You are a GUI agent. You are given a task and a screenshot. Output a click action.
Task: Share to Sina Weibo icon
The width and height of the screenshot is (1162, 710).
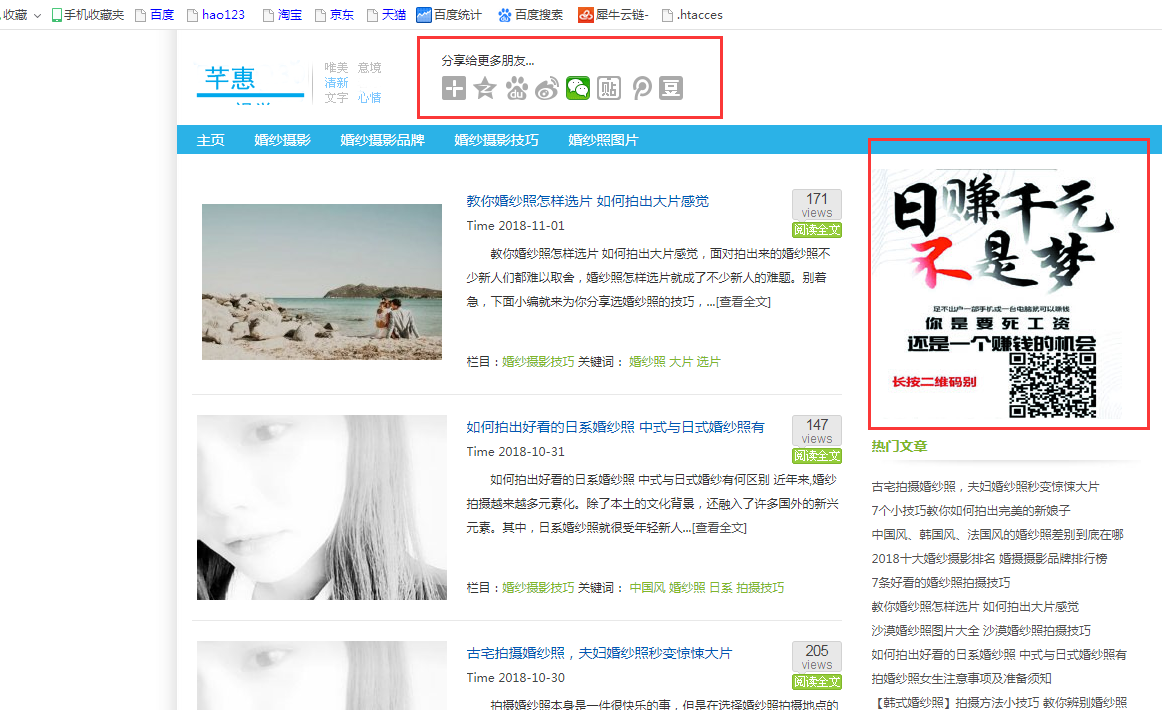click(547, 88)
